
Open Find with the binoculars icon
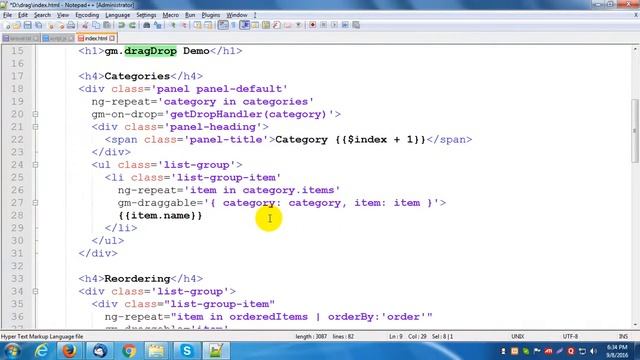coord(147,25)
